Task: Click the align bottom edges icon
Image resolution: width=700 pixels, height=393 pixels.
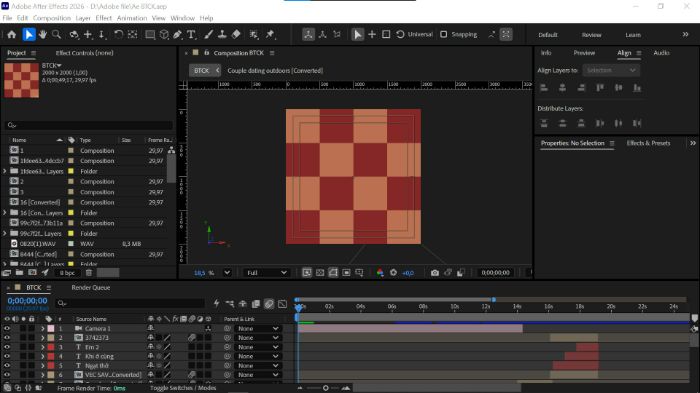Action: [637, 88]
